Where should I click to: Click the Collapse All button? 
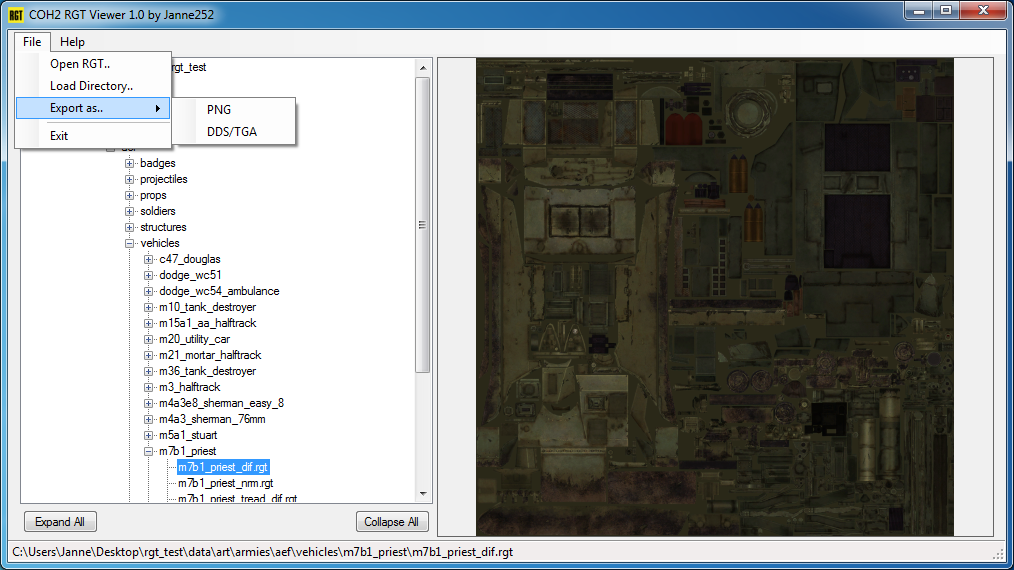coord(392,521)
